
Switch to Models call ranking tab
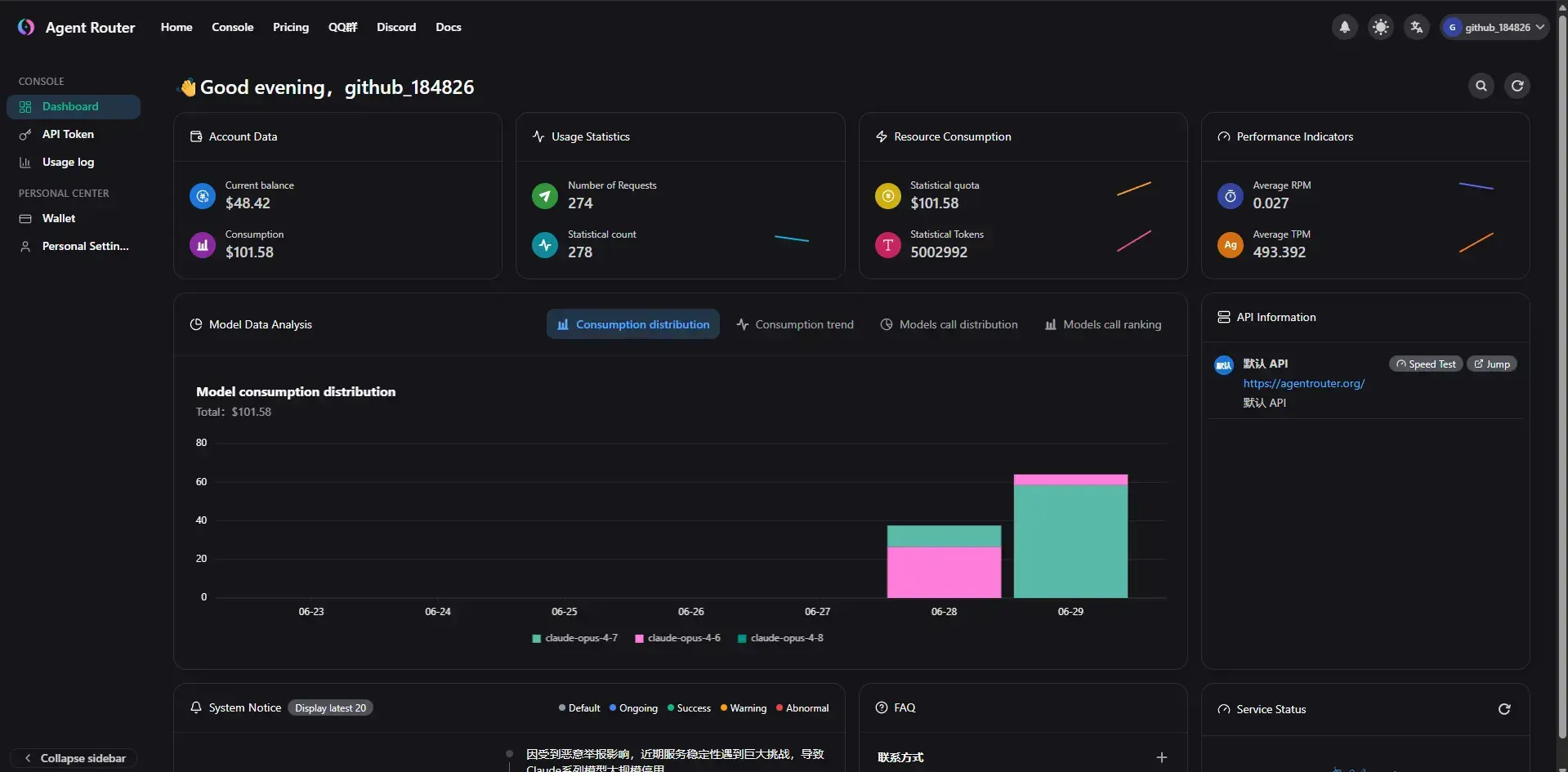coord(1102,324)
